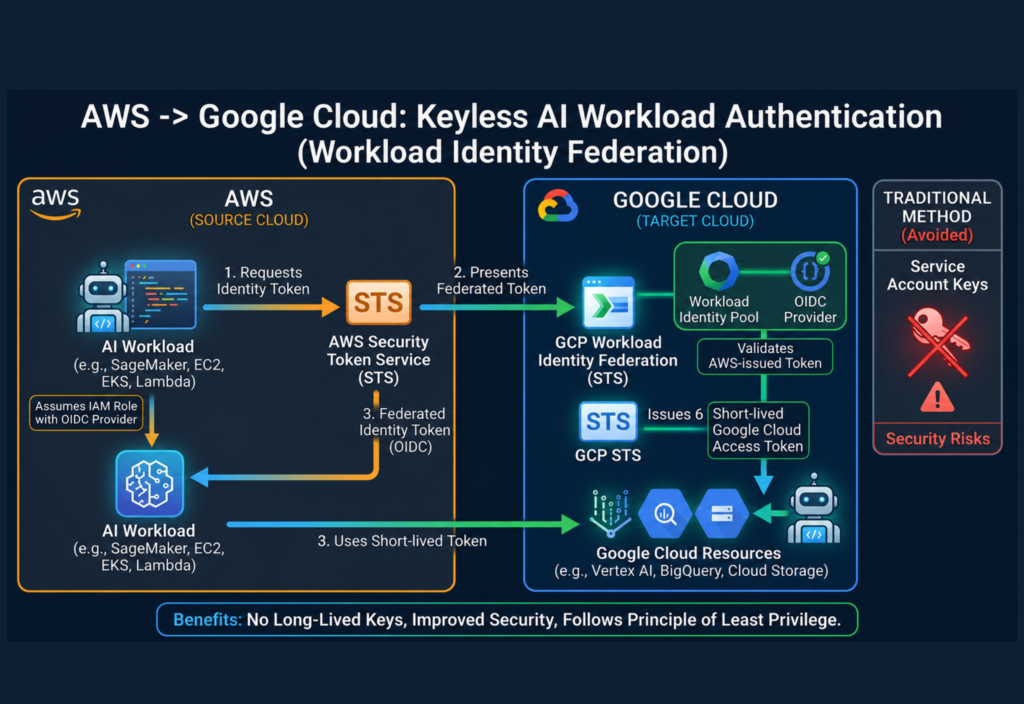Click the crossed-out red key icon
This screenshot has height=704, width=1024.
coord(938,342)
